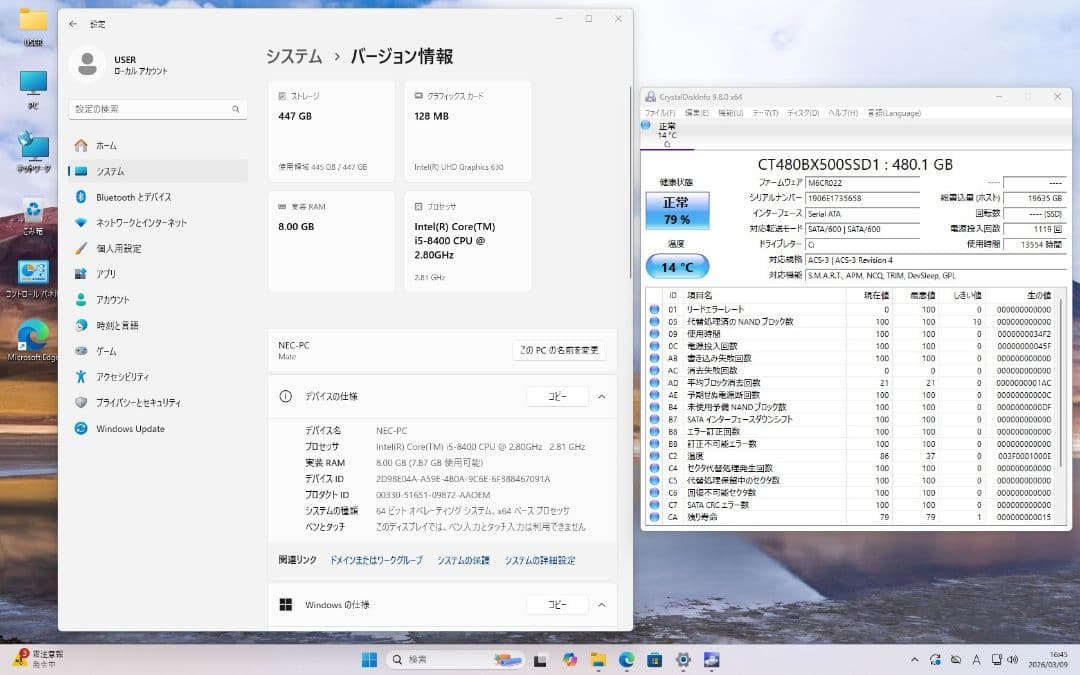
Task: Open ドメインまたはワークグループ link
Action: pyautogui.click(x=376, y=560)
